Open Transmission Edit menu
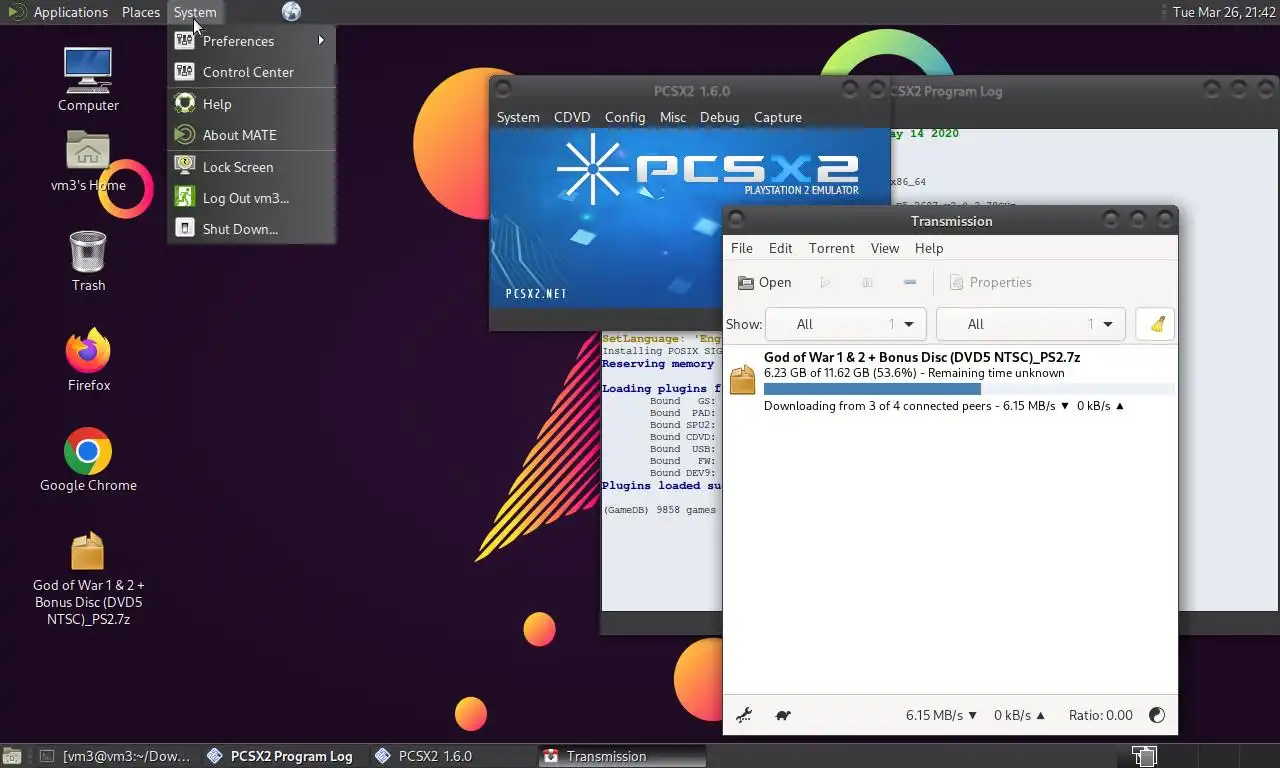This screenshot has height=768, width=1280. pos(780,248)
